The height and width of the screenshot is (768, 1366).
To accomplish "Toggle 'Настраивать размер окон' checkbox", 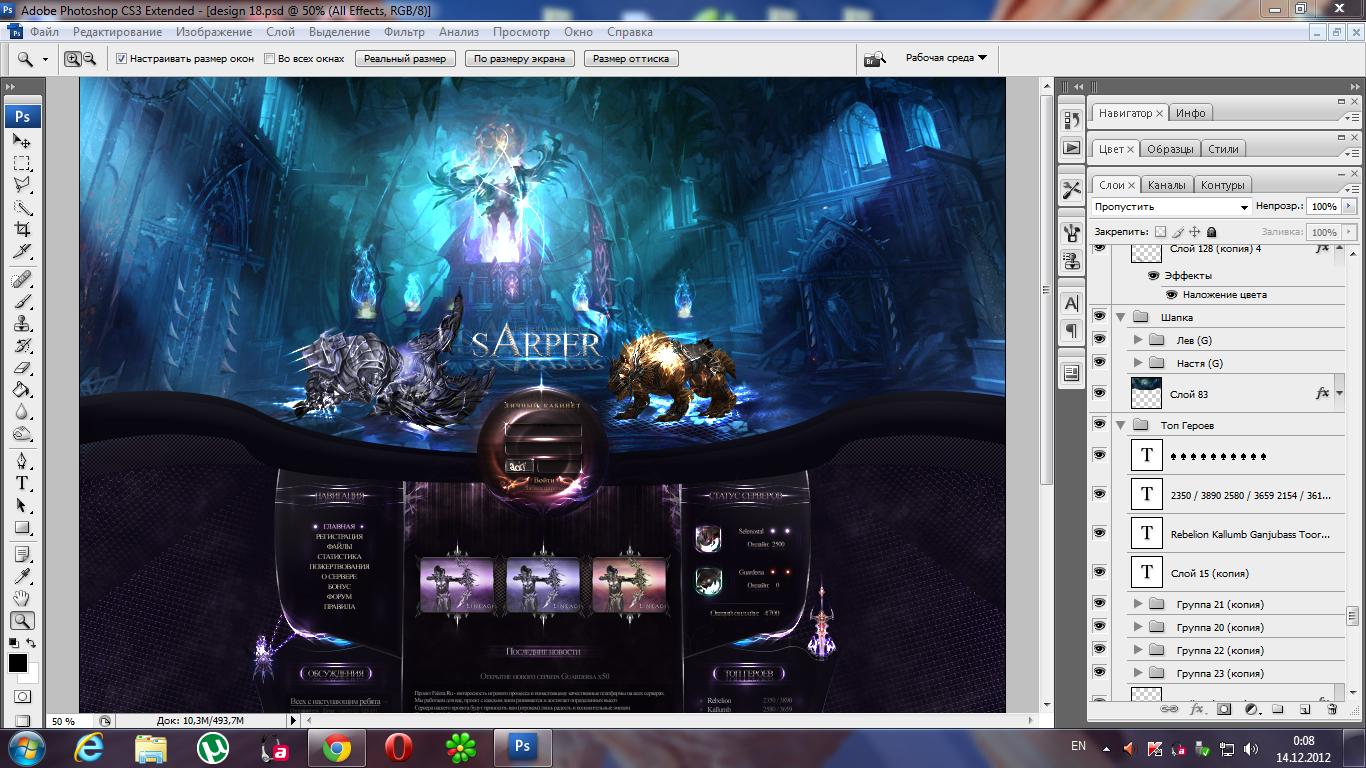I will (122, 59).
